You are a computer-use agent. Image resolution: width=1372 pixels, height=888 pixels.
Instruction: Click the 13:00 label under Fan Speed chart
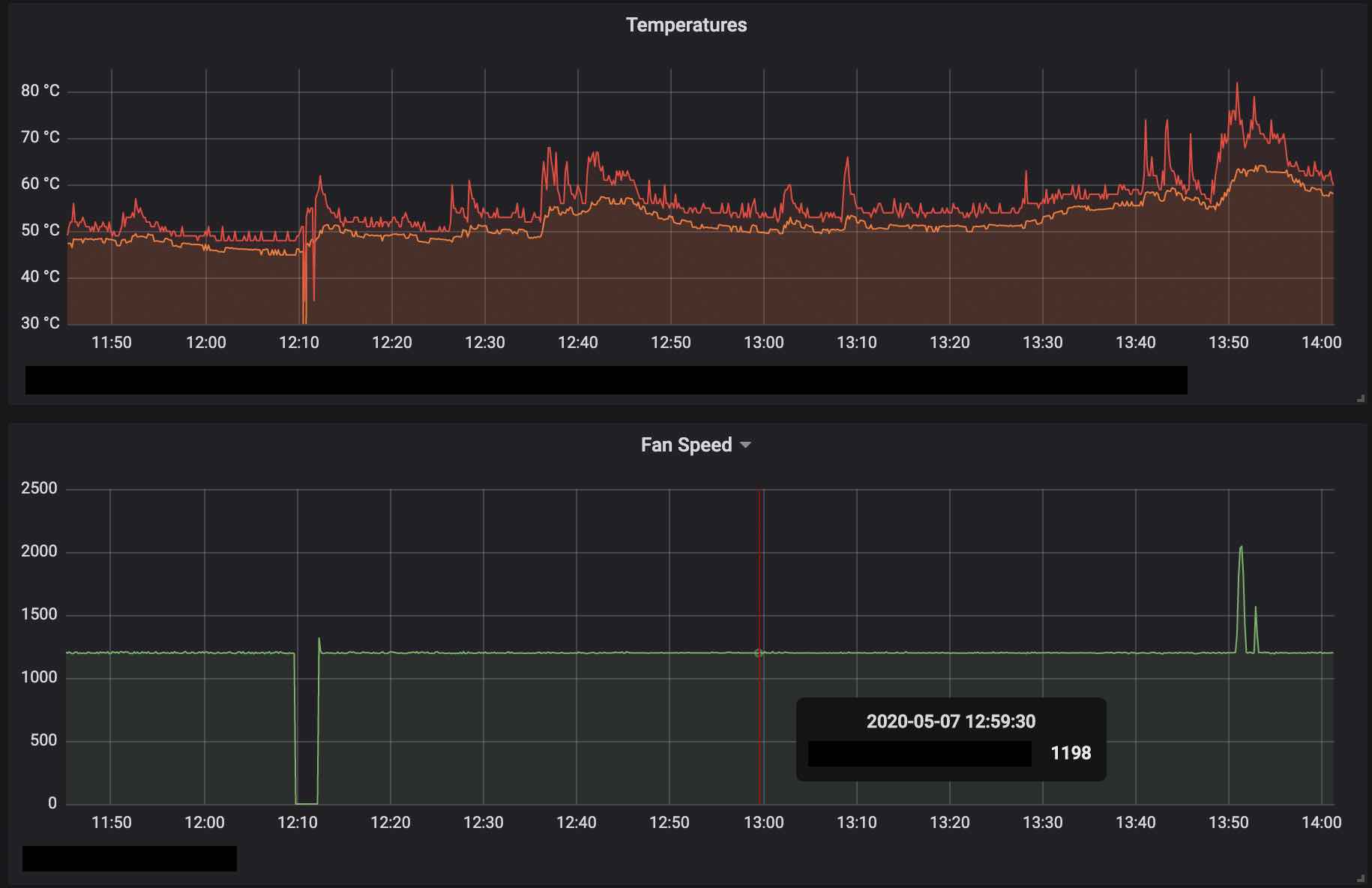click(764, 823)
